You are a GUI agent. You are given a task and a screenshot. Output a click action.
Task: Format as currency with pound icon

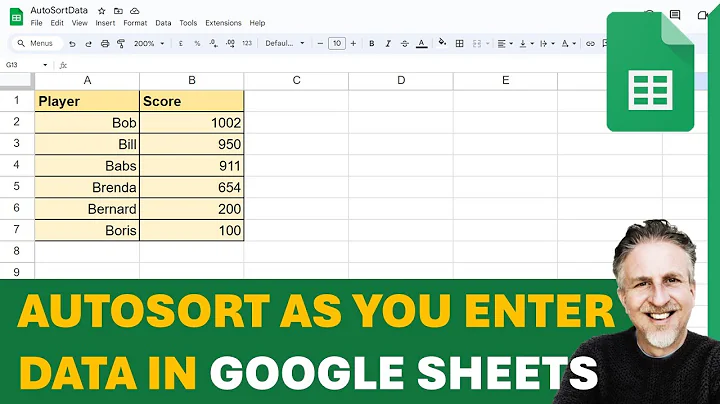click(x=180, y=44)
